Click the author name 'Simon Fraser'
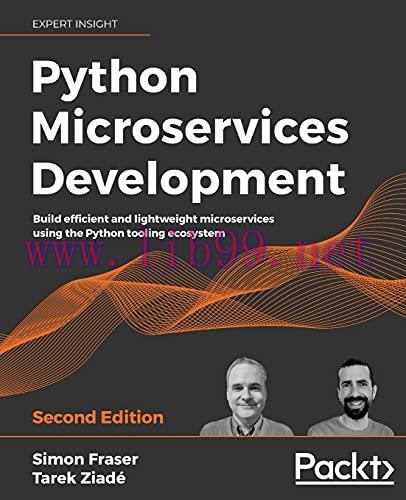This screenshot has width=406, height=500. (85, 460)
